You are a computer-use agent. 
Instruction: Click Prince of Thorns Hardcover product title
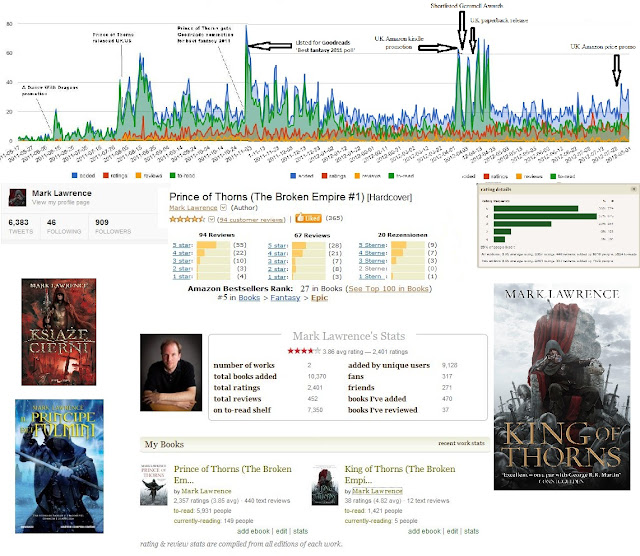click(291, 197)
